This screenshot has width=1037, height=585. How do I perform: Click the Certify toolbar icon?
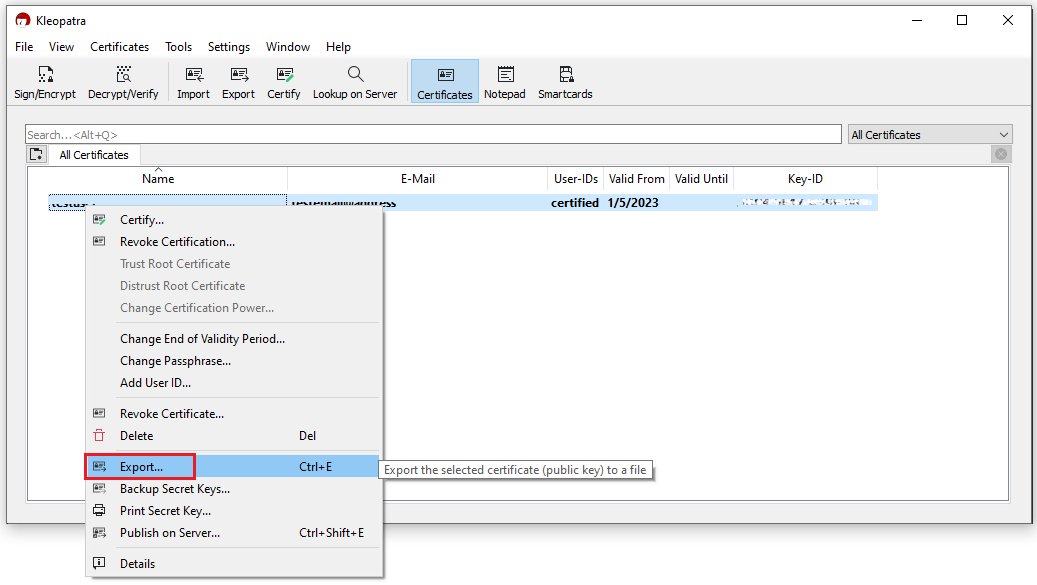click(284, 82)
